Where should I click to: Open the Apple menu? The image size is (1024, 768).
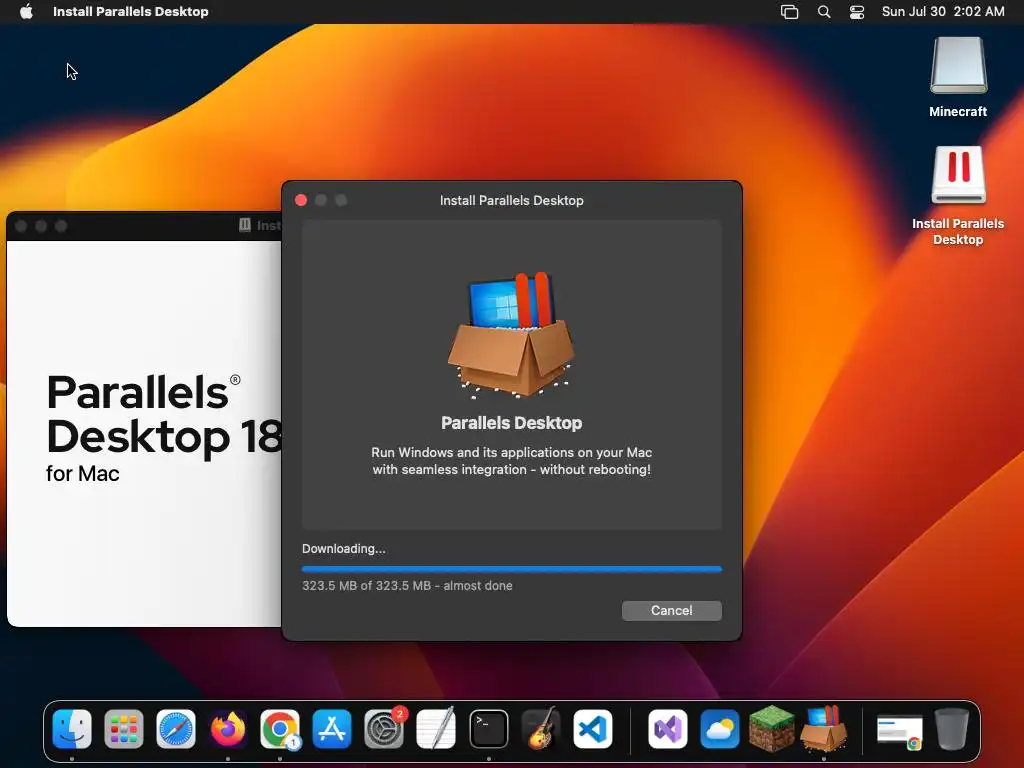(x=26, y=11)
